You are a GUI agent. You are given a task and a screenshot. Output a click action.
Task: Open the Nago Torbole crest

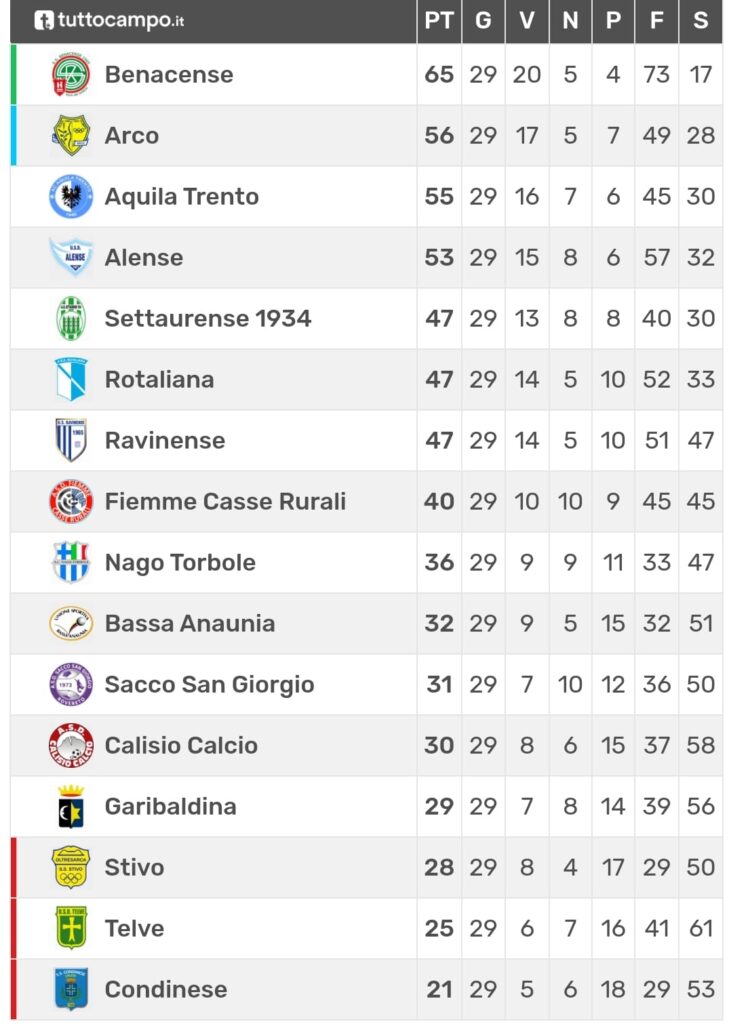coord(71,562)
